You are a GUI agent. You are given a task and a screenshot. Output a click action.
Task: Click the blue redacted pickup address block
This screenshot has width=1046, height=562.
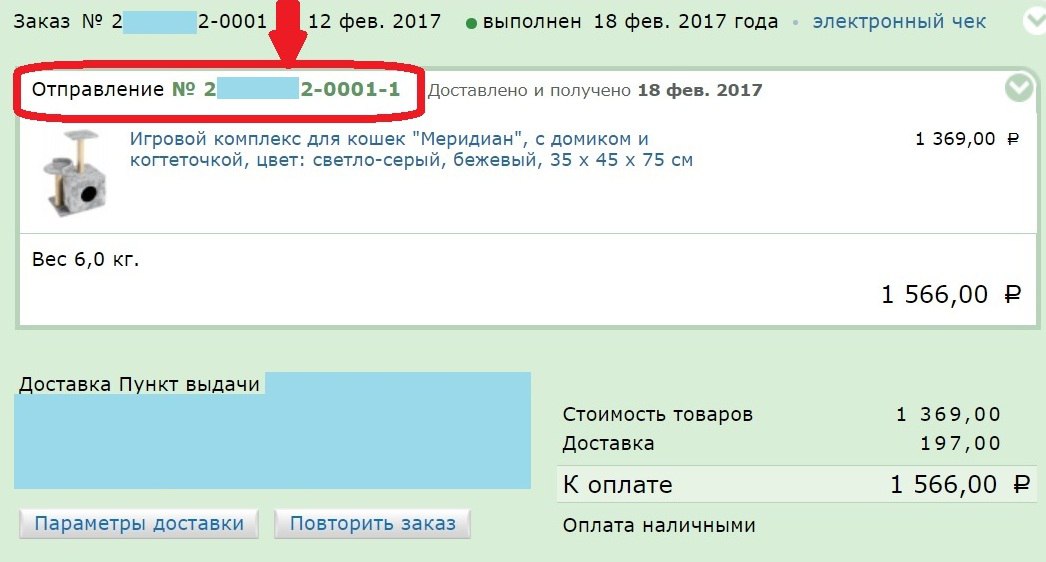(272, 431)
